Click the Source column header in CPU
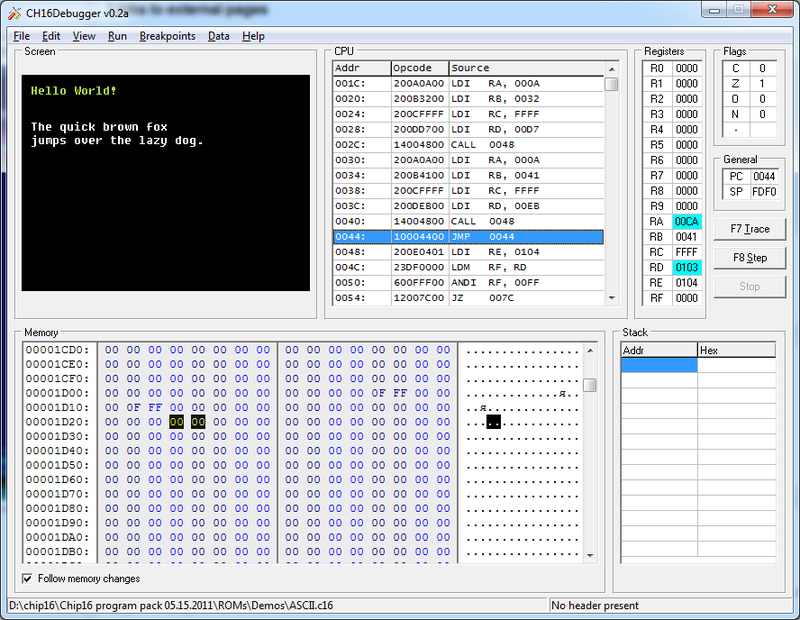The height and width of the screenshot is (620, 800). click(x=527, y=68)
